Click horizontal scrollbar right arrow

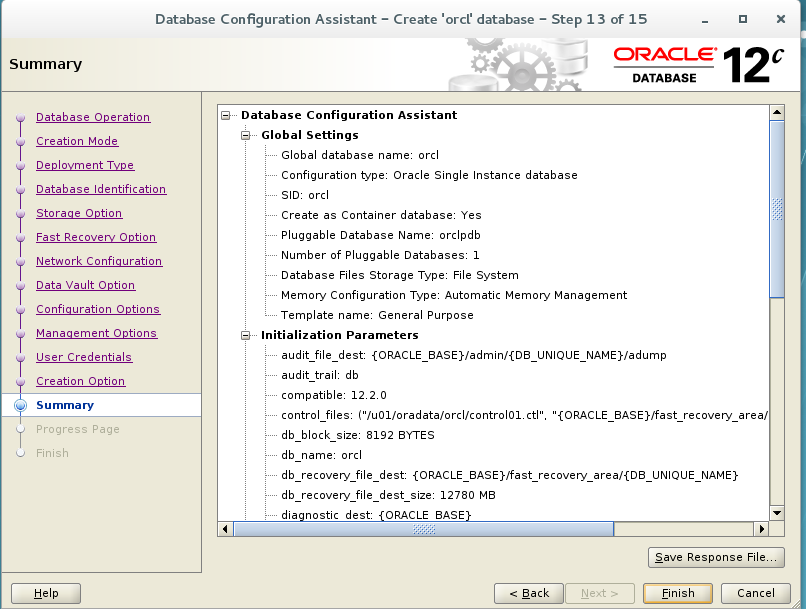[761, 528]
